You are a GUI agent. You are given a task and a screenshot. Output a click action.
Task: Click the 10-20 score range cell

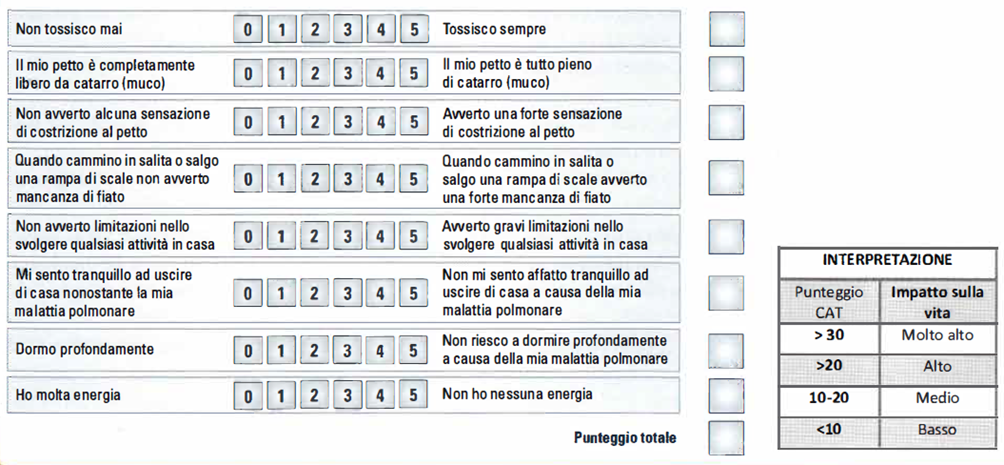pyautogui.click(x=829, y=398)
